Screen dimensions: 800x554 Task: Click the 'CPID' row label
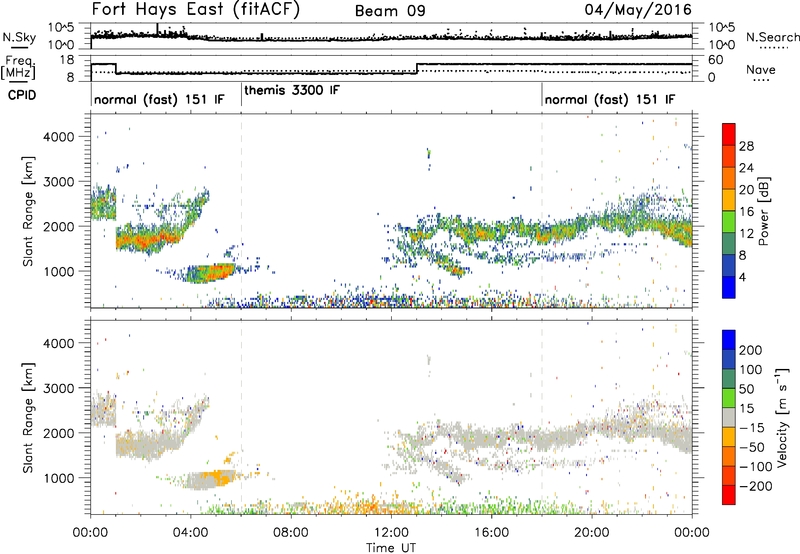tap(22, 95)
